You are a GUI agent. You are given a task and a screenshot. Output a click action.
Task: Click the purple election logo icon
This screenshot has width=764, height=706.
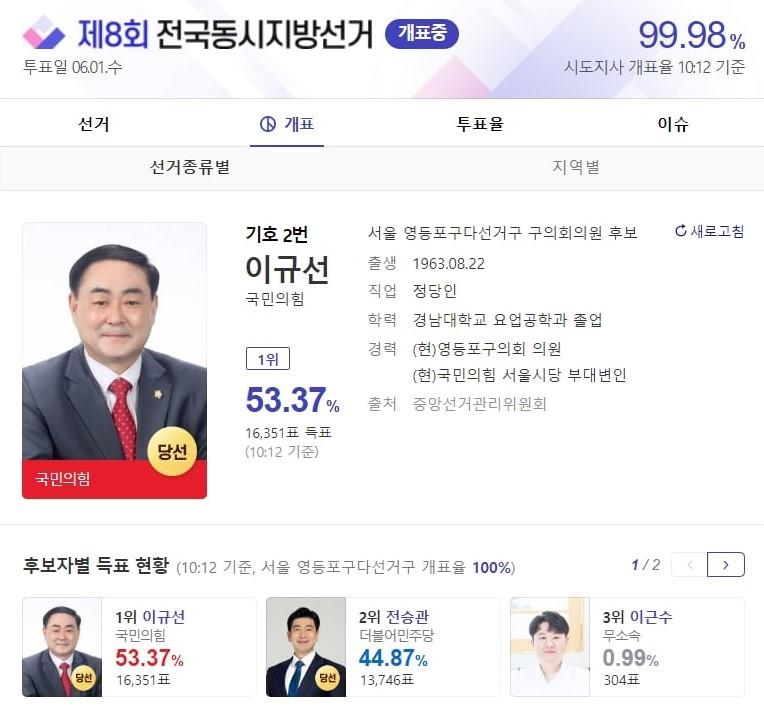pyautogui.click(x=43, y=33)
